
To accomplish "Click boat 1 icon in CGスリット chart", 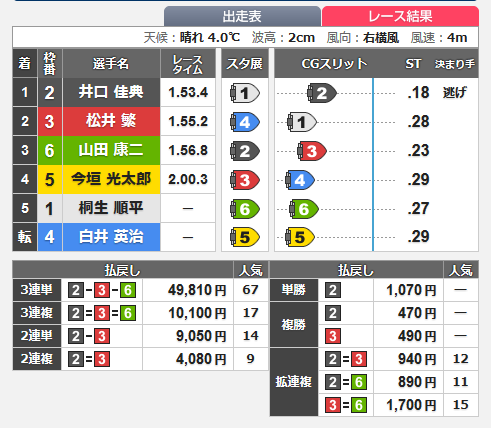I will coord(302,122).
